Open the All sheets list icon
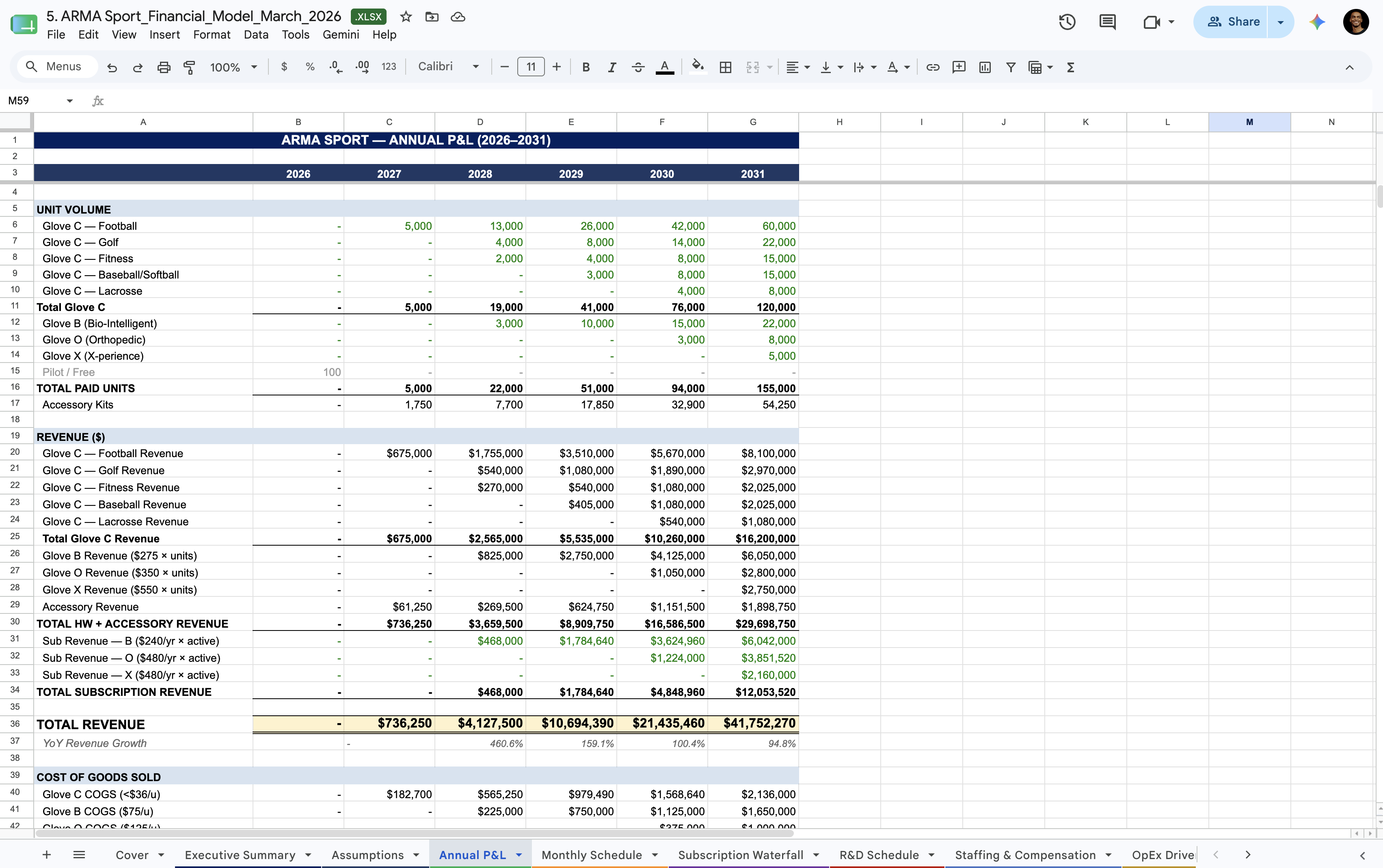The image size is (1383, 868). [79, 855]
